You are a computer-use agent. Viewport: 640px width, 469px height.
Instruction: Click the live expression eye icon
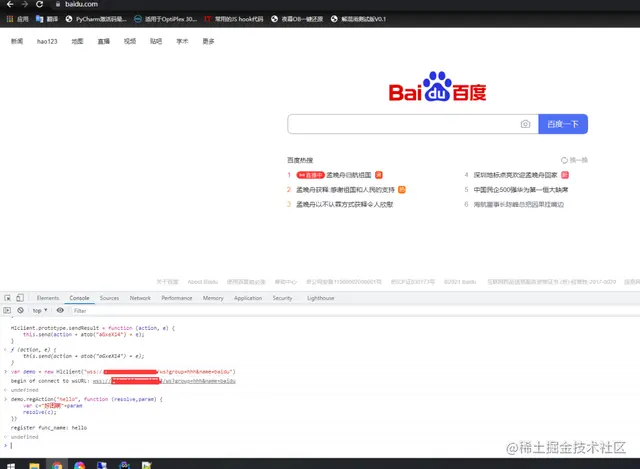60,310
